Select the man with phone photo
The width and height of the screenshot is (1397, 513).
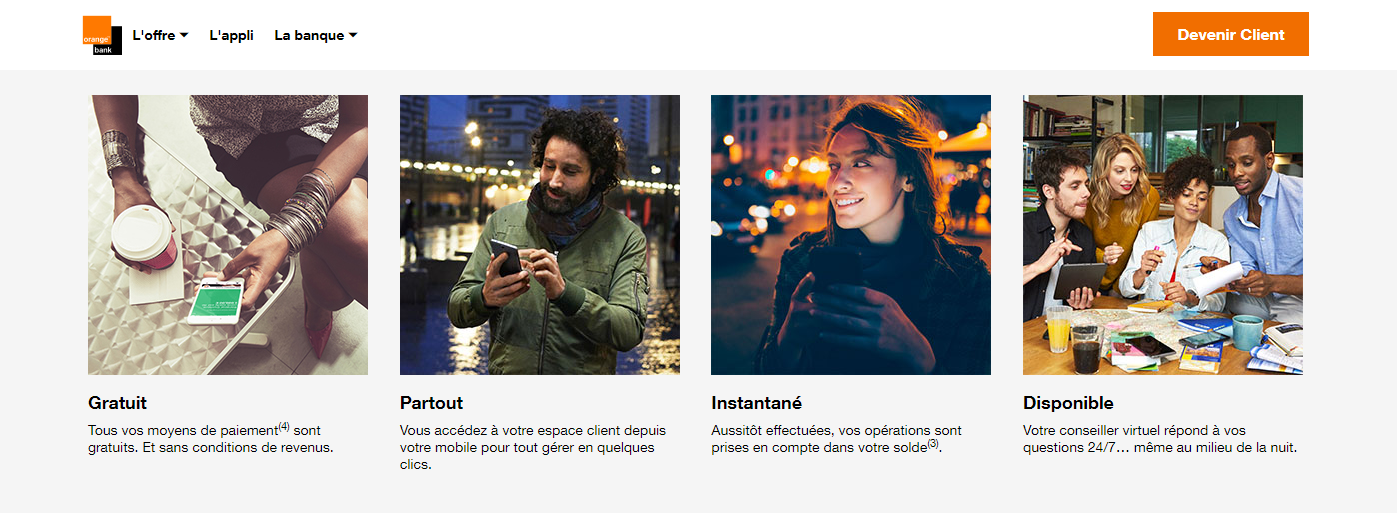click(x=540, y=235)
